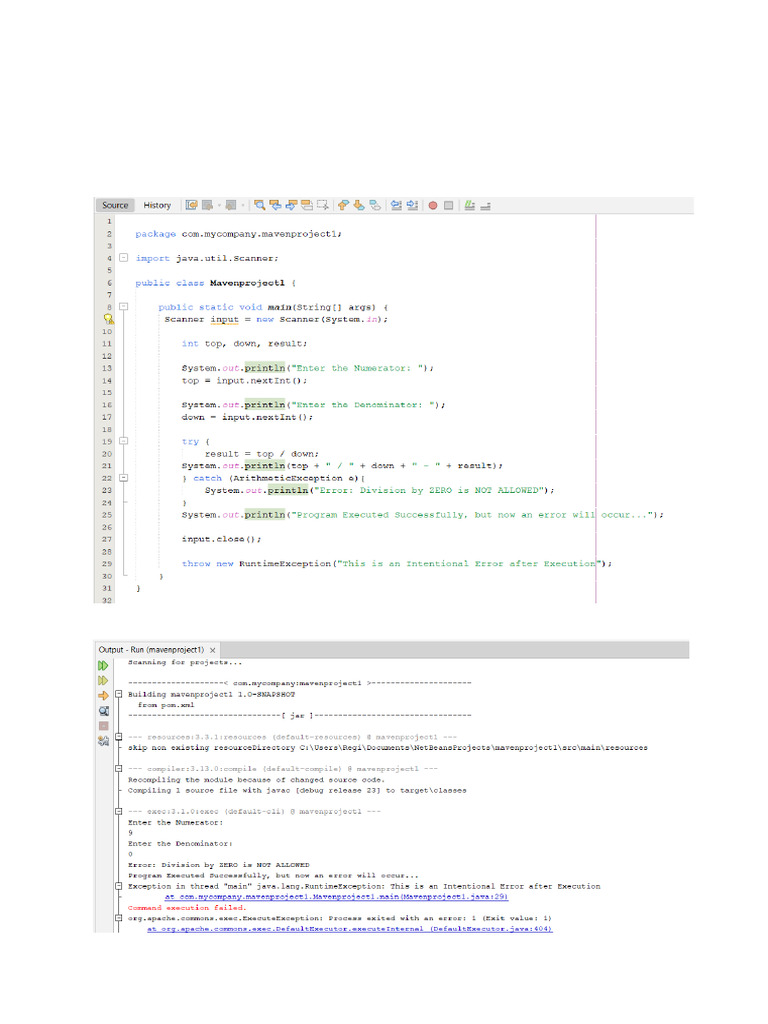Switch to the History tab
This screenshot has height=1024, width=768.
(157, 205)
